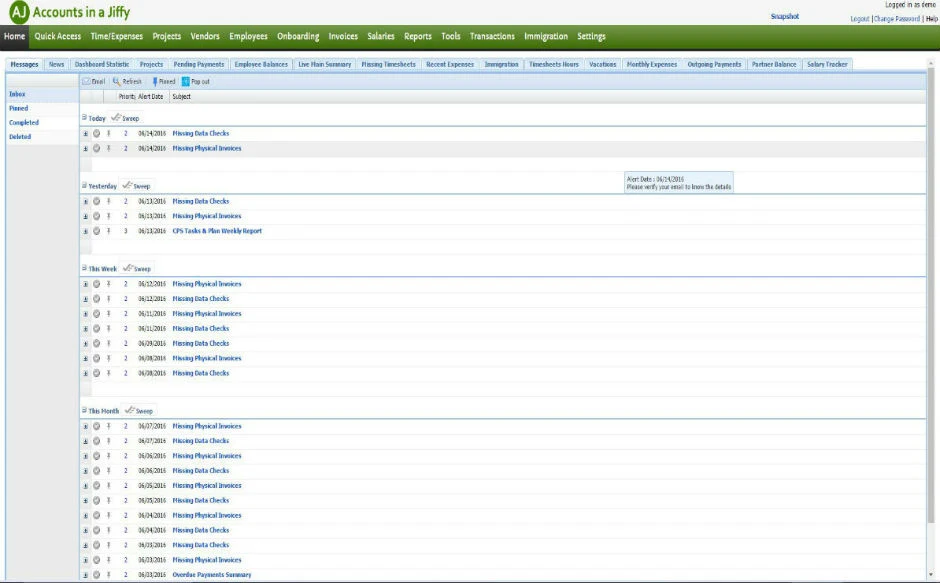Mark 06/12/2016 Missing Data Checks as completed
This screenshot has width=940, height=583.
97,299
